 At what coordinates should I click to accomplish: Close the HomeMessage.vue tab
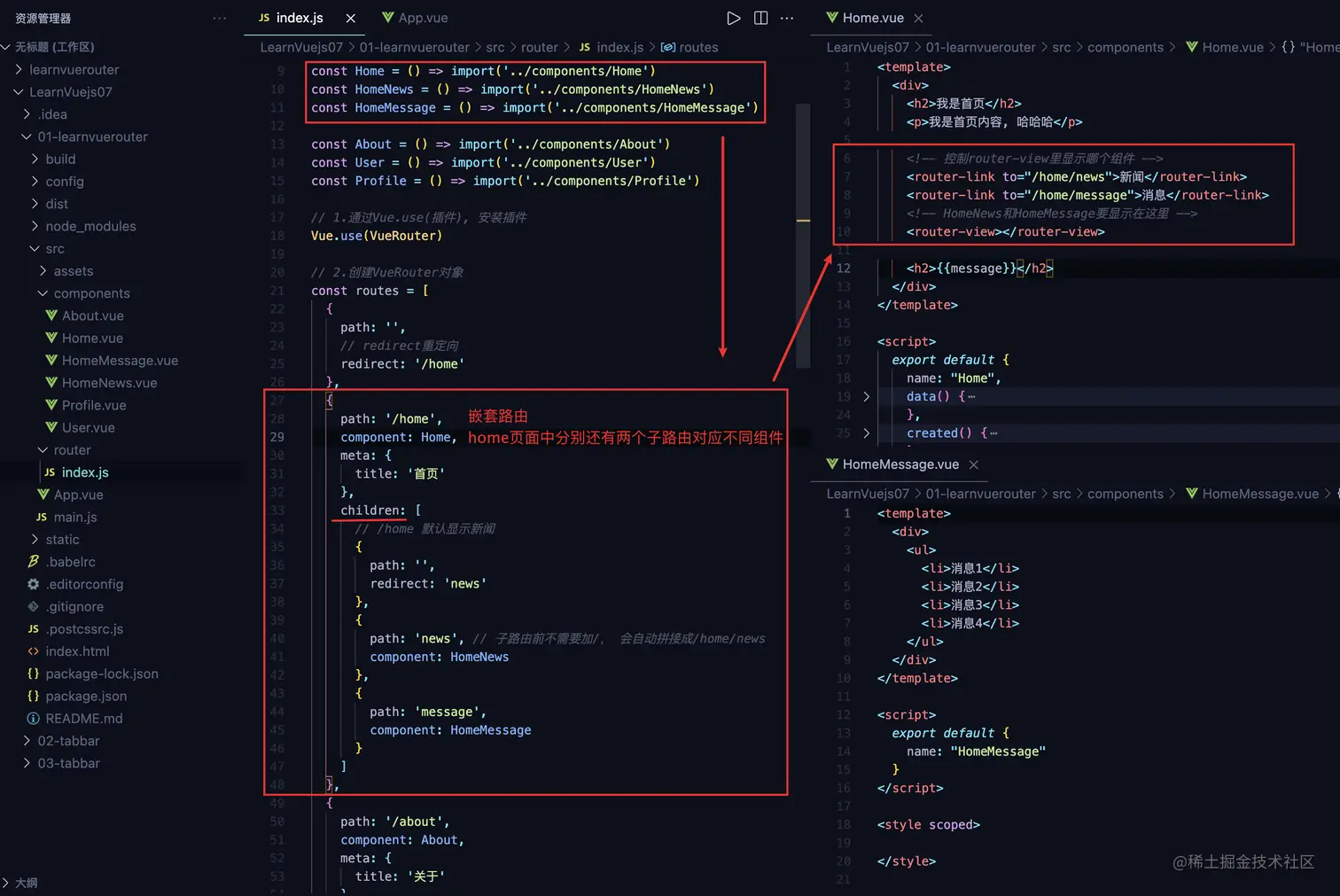973,464
